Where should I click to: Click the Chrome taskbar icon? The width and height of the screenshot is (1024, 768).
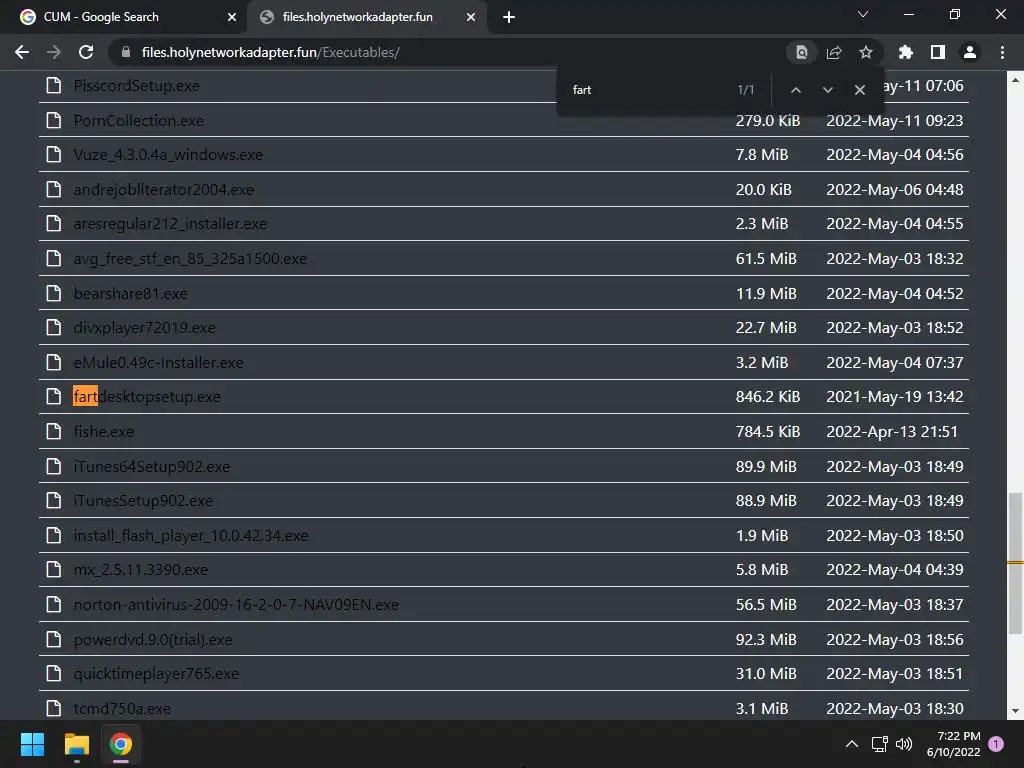click(x=121, y=744)
